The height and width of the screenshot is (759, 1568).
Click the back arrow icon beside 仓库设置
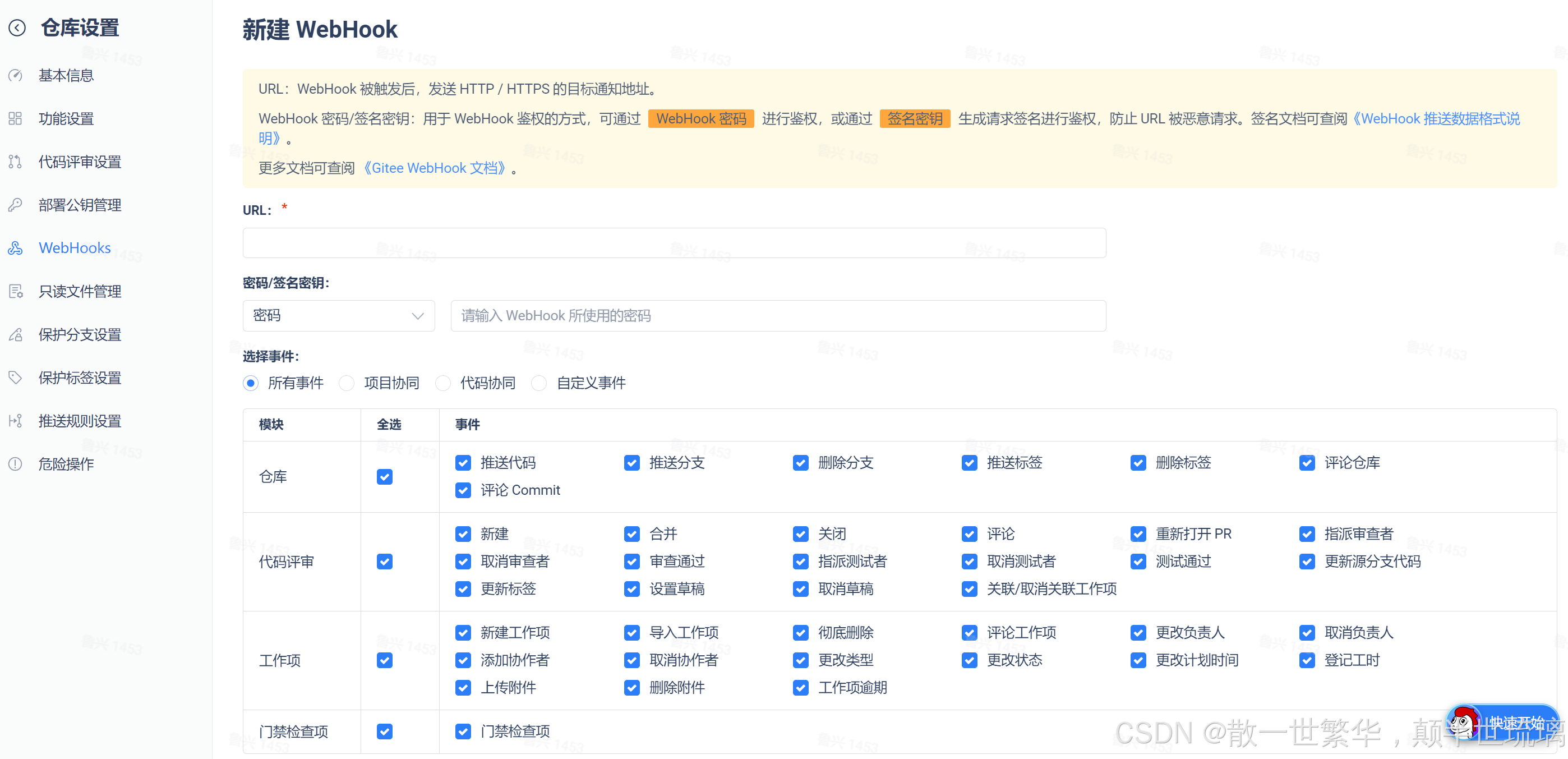coord(17,28)
